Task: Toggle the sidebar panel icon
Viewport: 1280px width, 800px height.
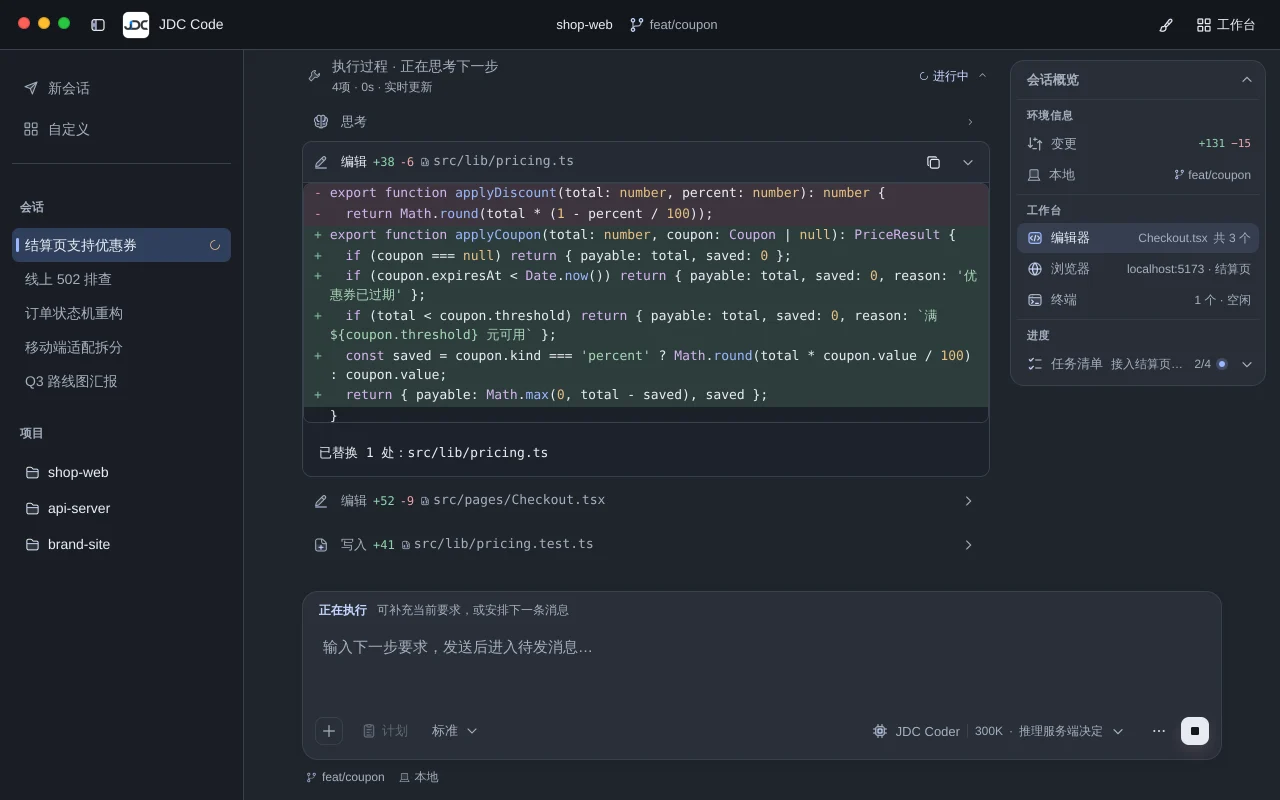Action: coord(98,25)
